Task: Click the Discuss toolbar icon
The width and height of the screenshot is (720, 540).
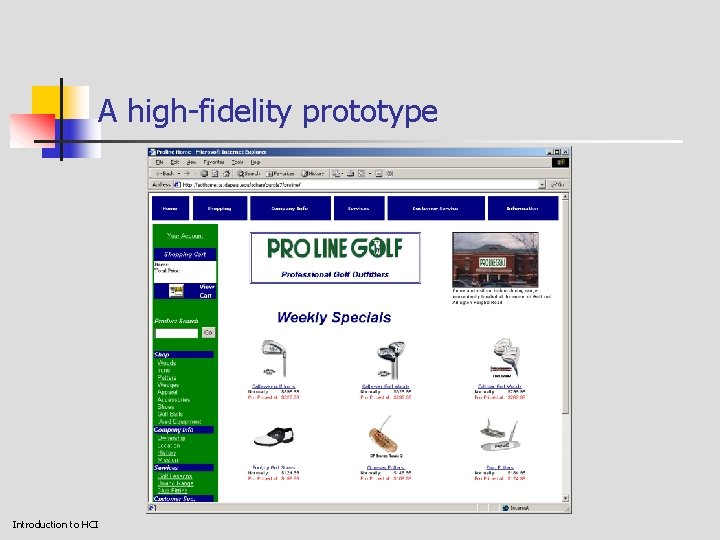Action: 379,174
